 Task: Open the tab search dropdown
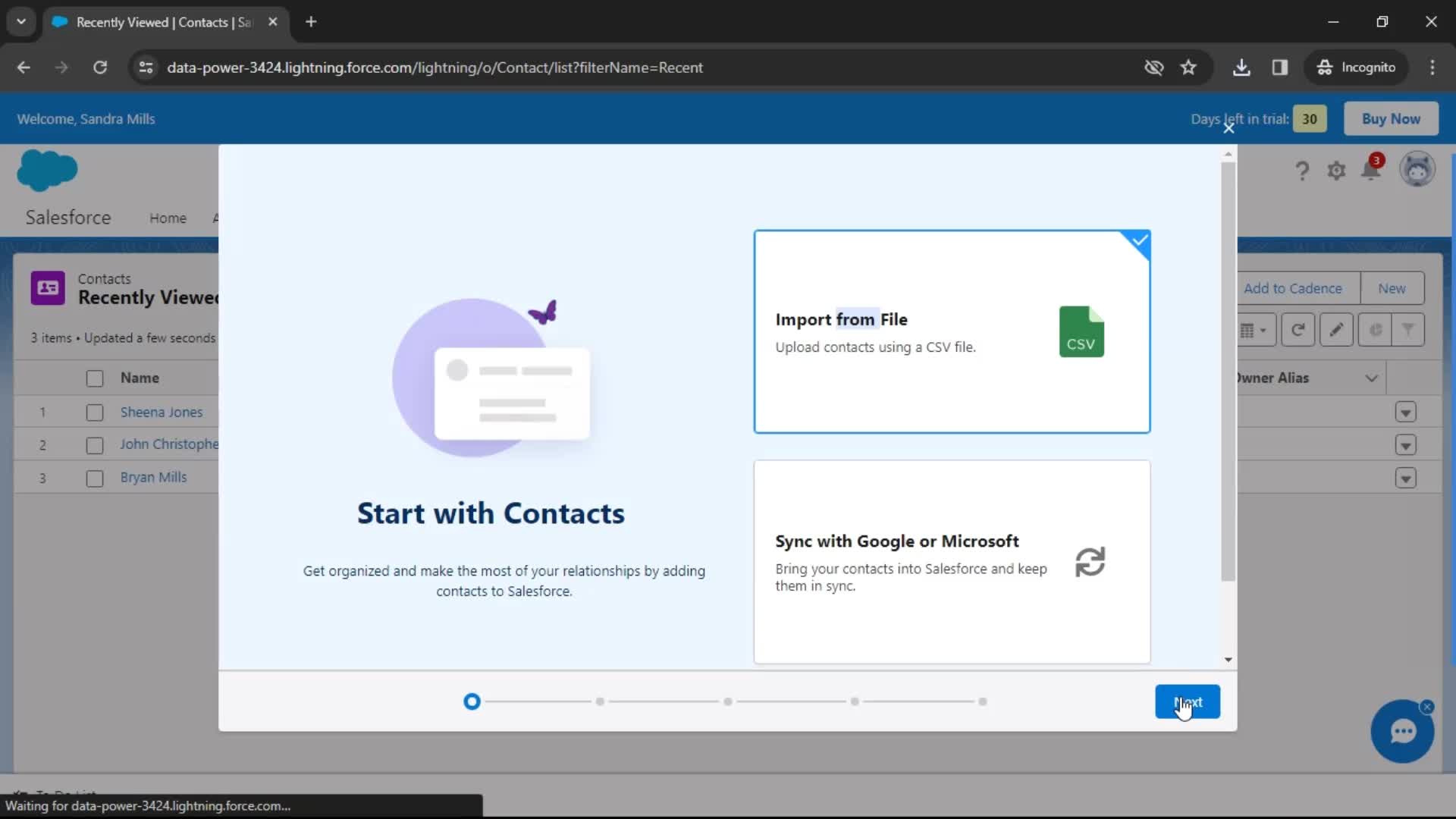(x=21, y=22)
